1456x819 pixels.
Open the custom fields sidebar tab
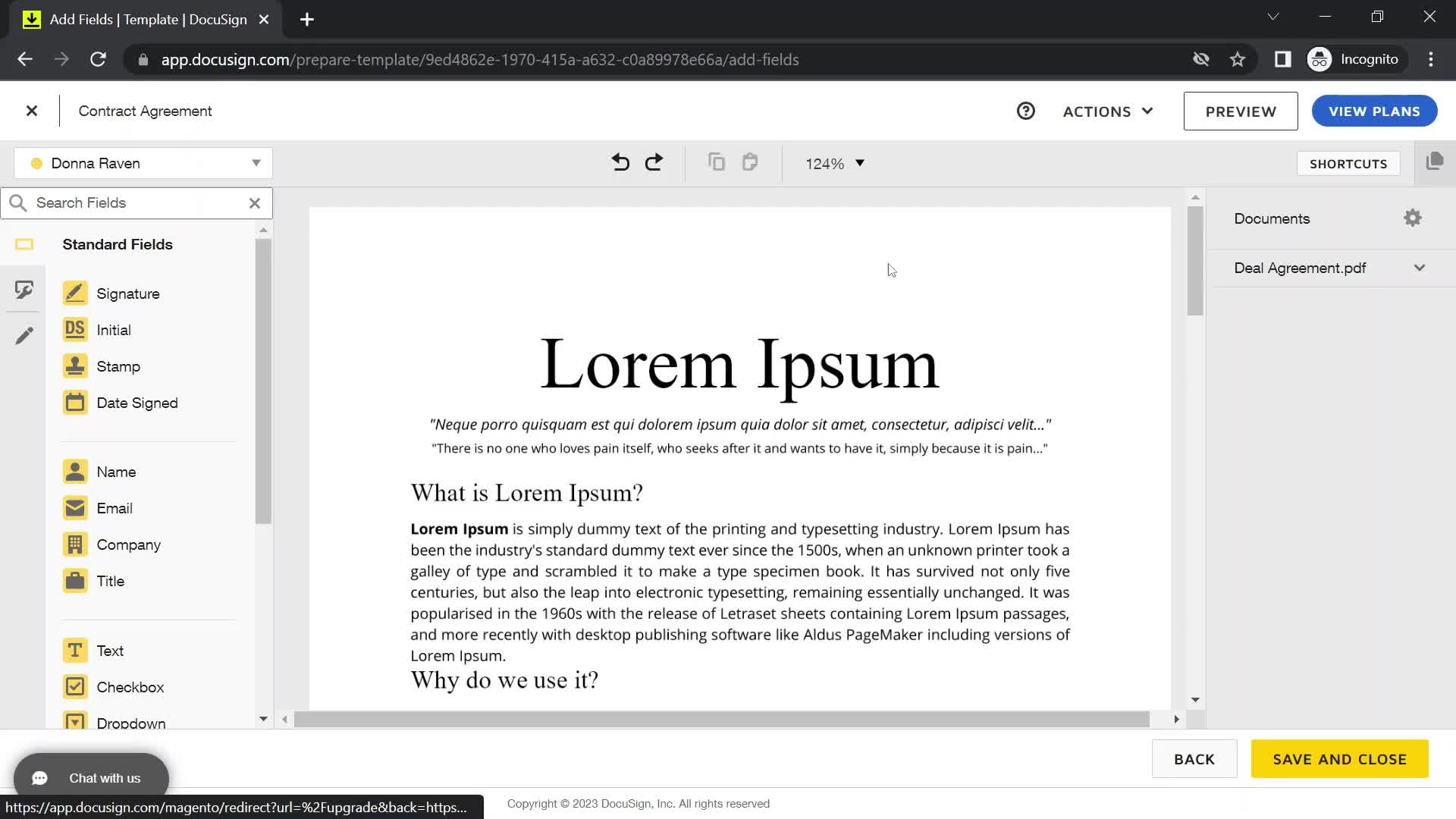coord(24,290)
